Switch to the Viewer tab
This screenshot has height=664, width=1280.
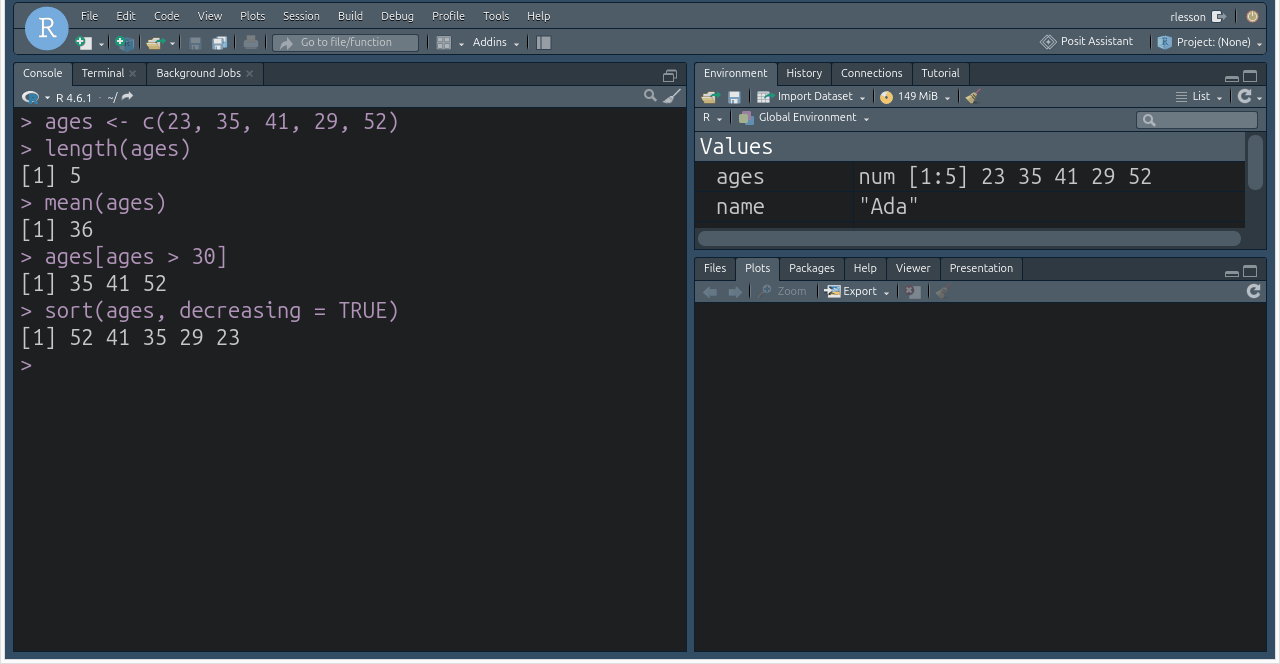913,268
